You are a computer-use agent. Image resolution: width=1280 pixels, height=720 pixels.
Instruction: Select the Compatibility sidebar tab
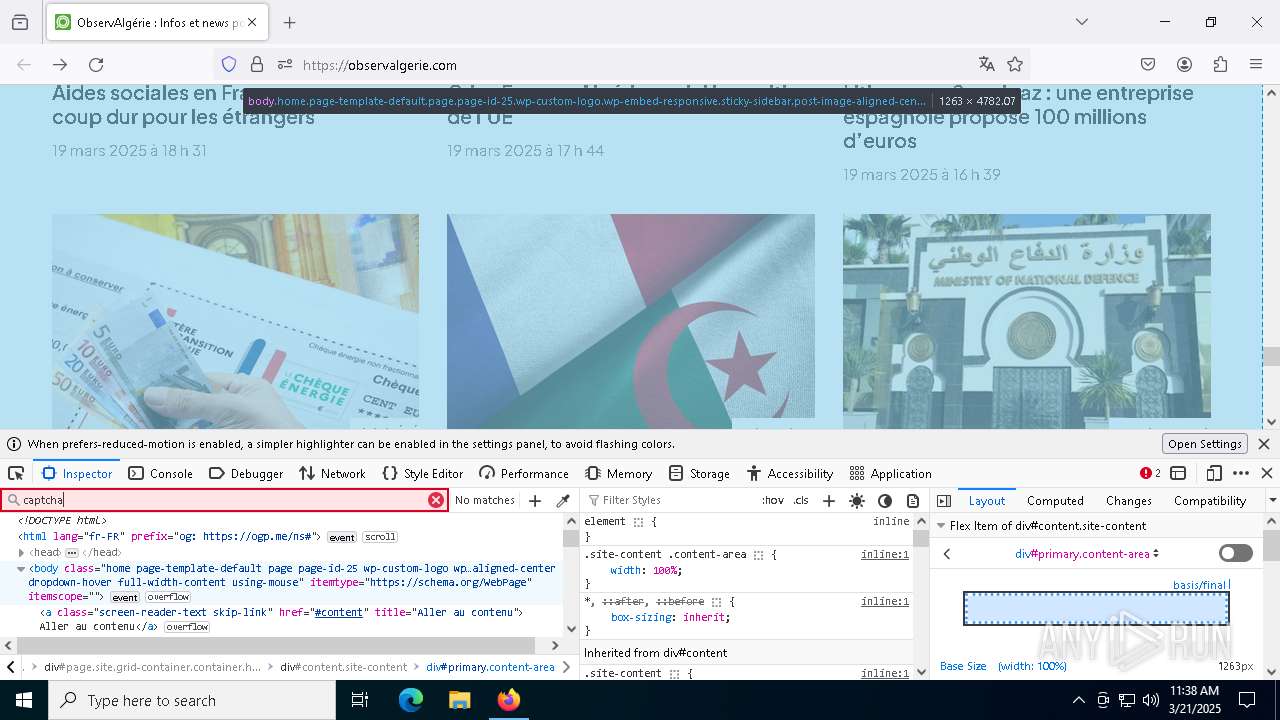(1210, 500)
